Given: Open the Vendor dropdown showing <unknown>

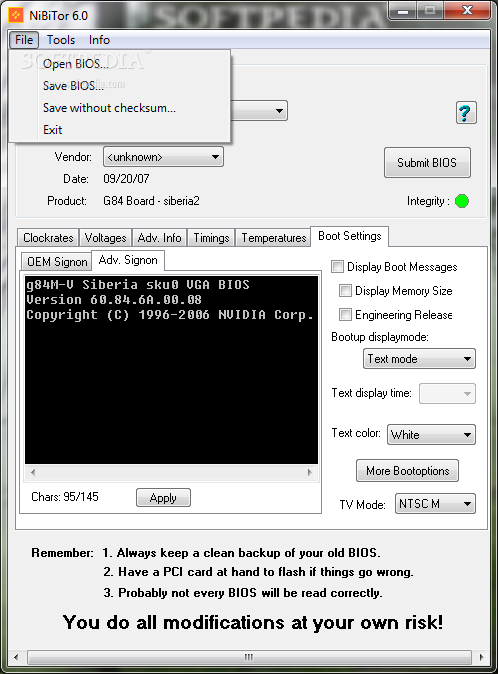Looking at the screenshot, I should tap(163, 157).
